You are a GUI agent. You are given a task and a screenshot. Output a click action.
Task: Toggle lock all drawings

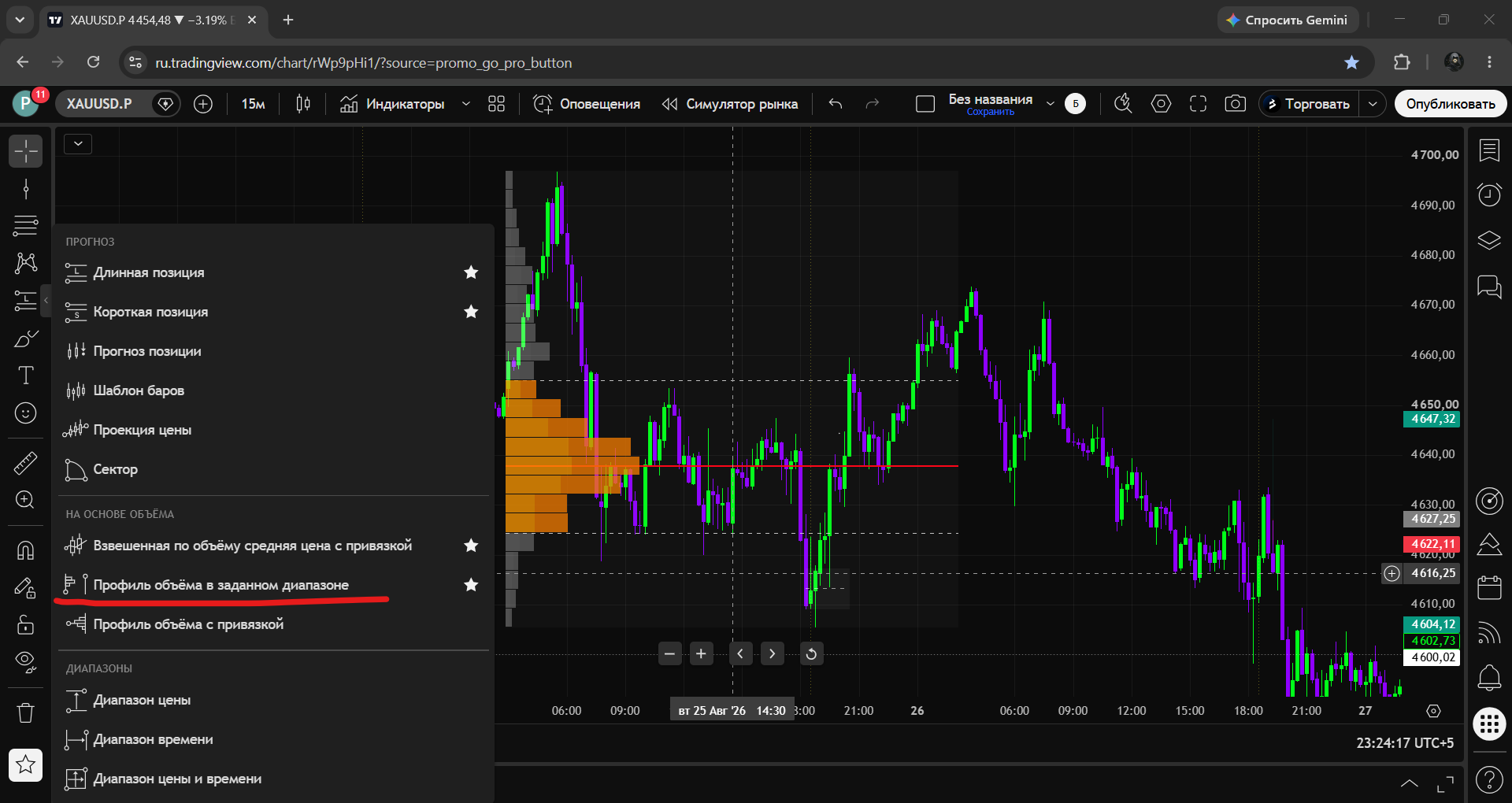pyautogui.click(x=25, y=624)
